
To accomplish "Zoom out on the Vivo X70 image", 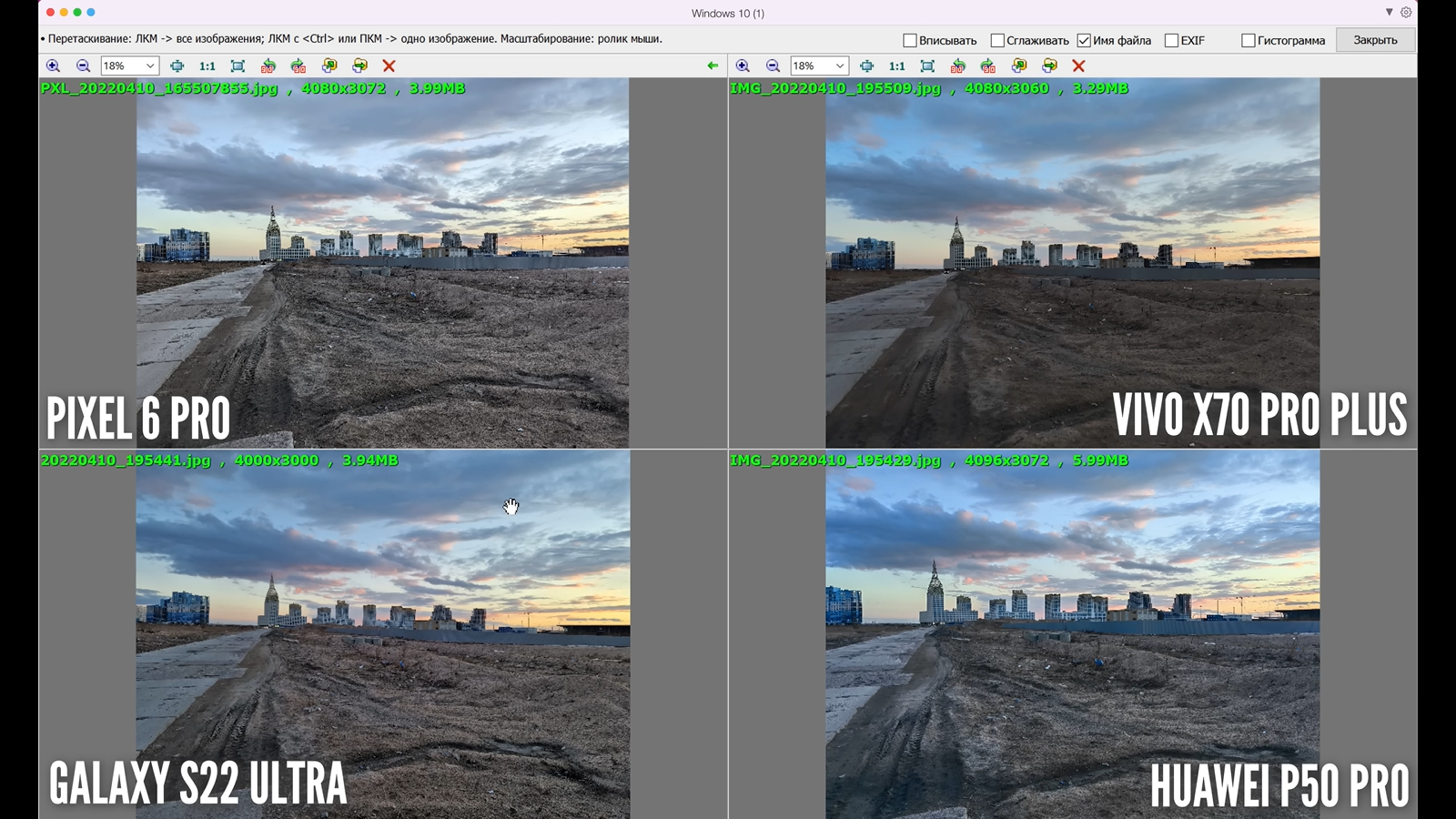I will (x=773, y=66).
